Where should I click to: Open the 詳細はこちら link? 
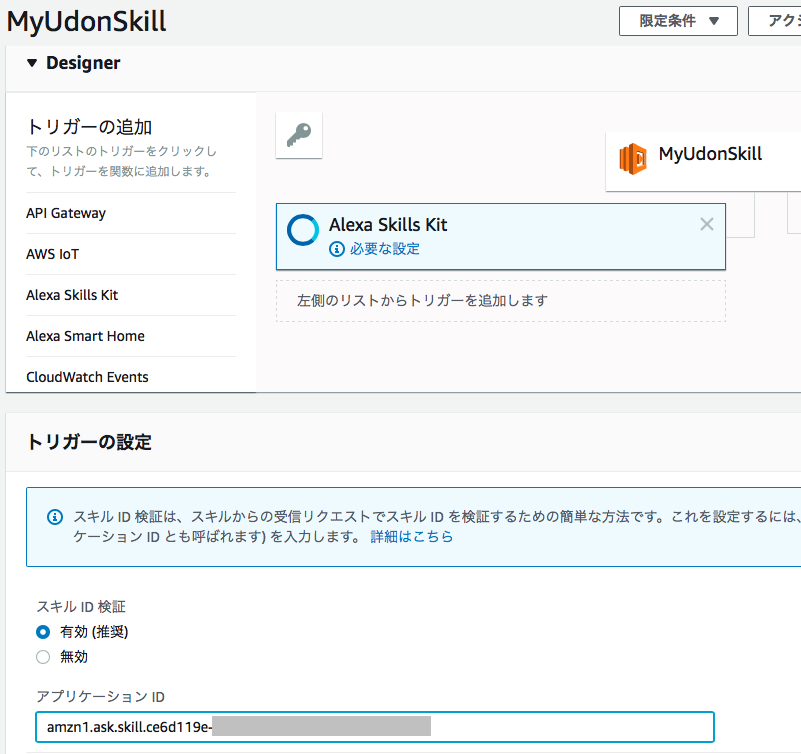coord(412,536)
